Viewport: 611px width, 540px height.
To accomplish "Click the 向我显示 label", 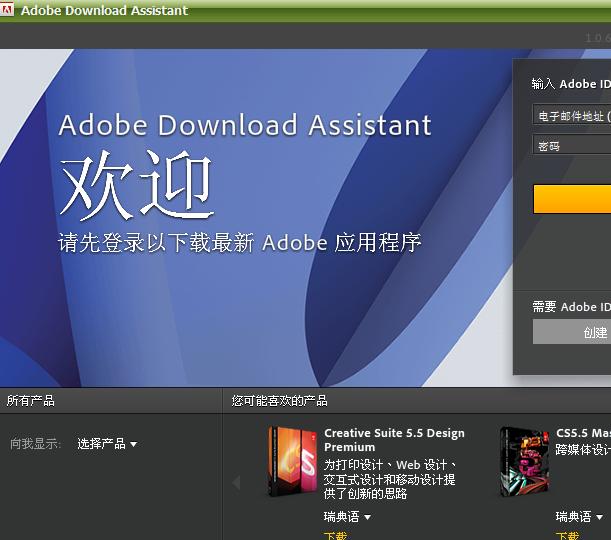I will point(35,443).
